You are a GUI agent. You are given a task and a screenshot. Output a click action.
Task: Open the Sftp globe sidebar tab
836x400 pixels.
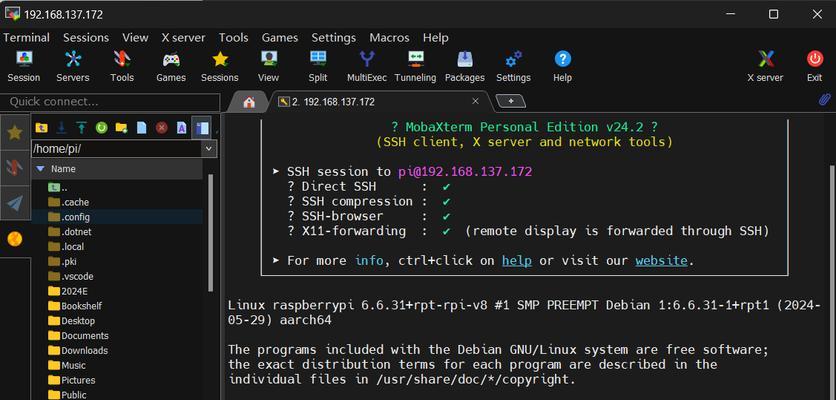coord(14,239)
